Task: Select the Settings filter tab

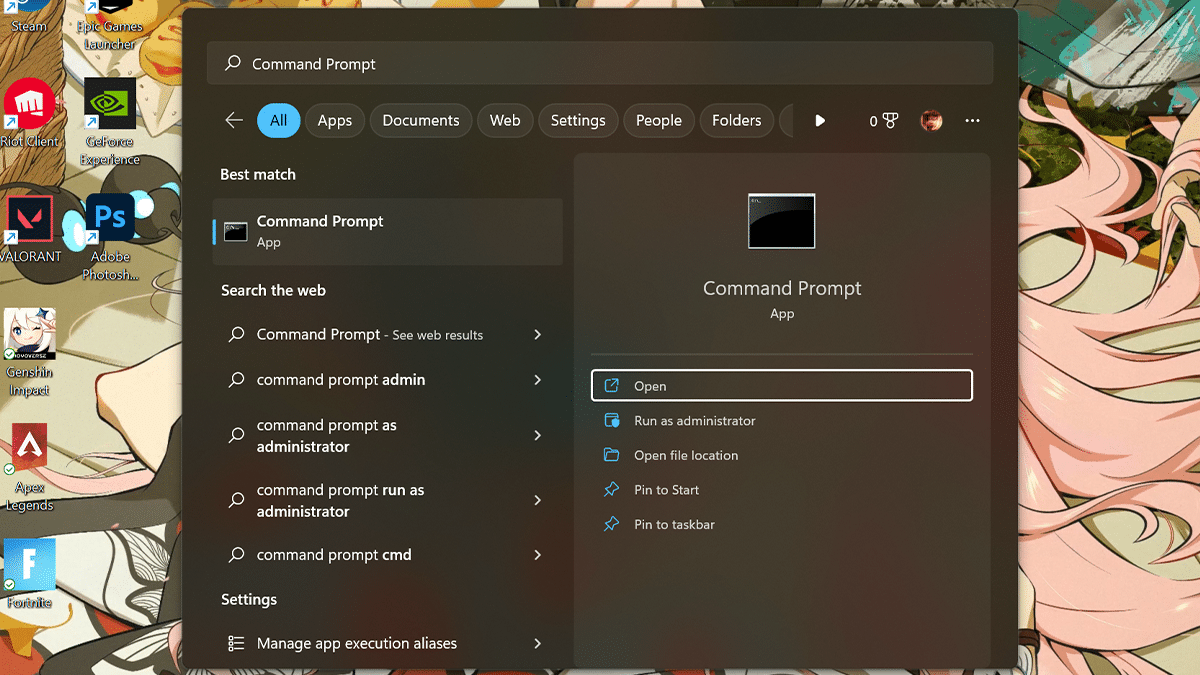Action: (x=578, y=121)
